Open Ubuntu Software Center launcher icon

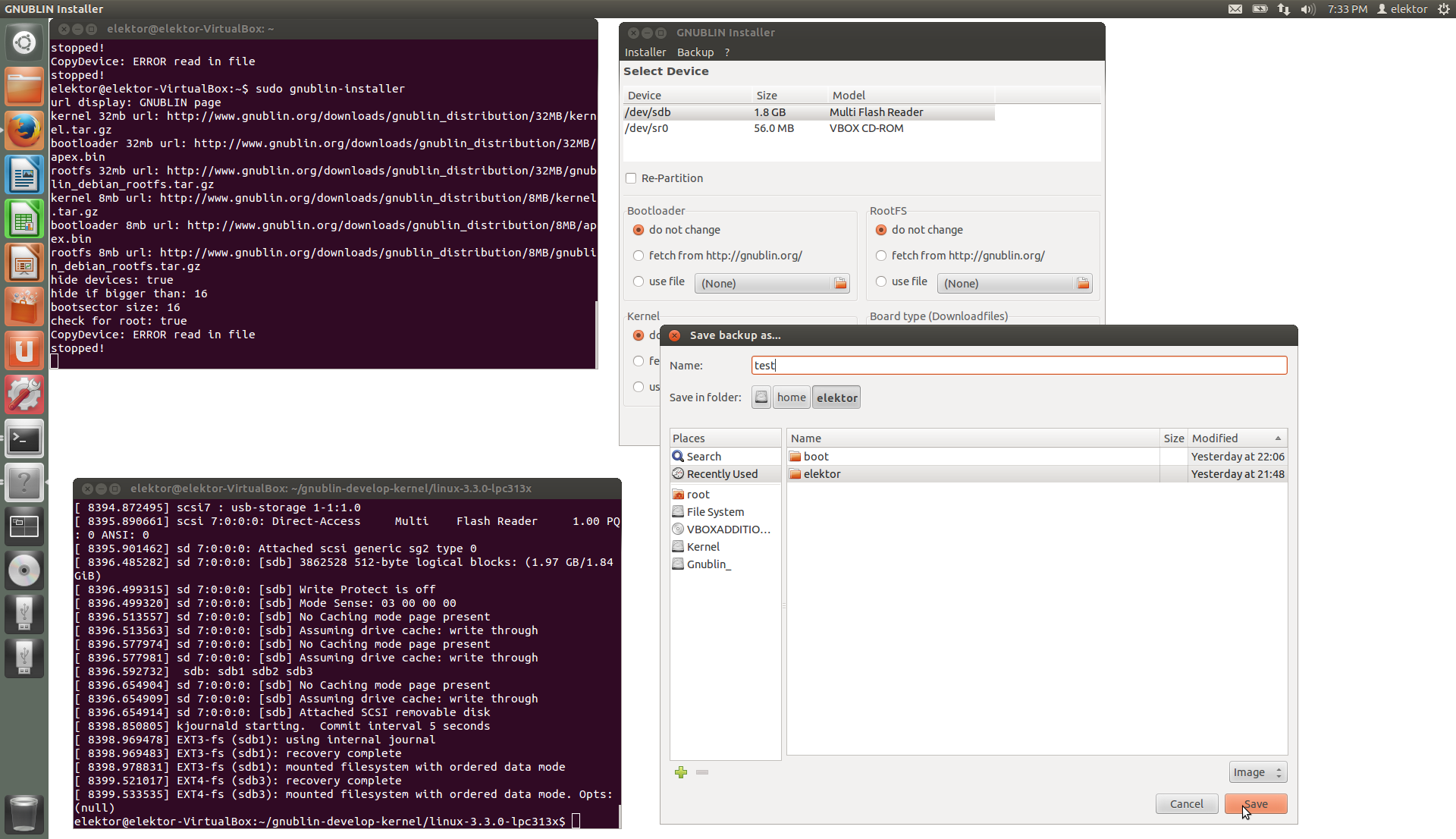pos(24,307)
